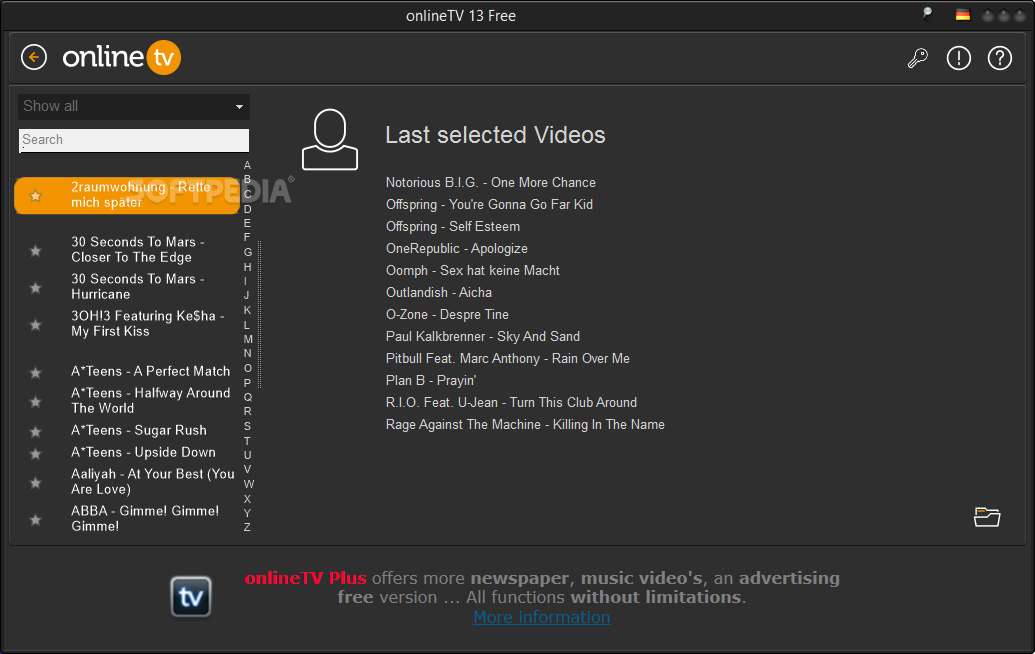
Task: Click the onlineTV Plus tv icon
Action: [x=191, y=597]
